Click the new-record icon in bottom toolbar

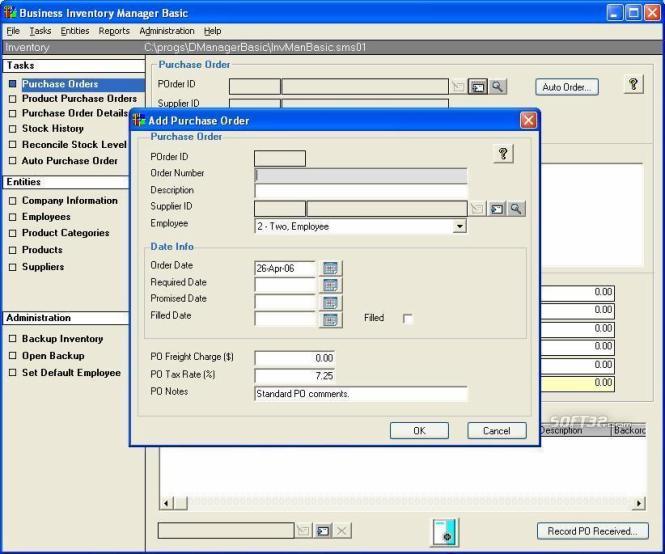pyautogui.click(x=303, y=531)
